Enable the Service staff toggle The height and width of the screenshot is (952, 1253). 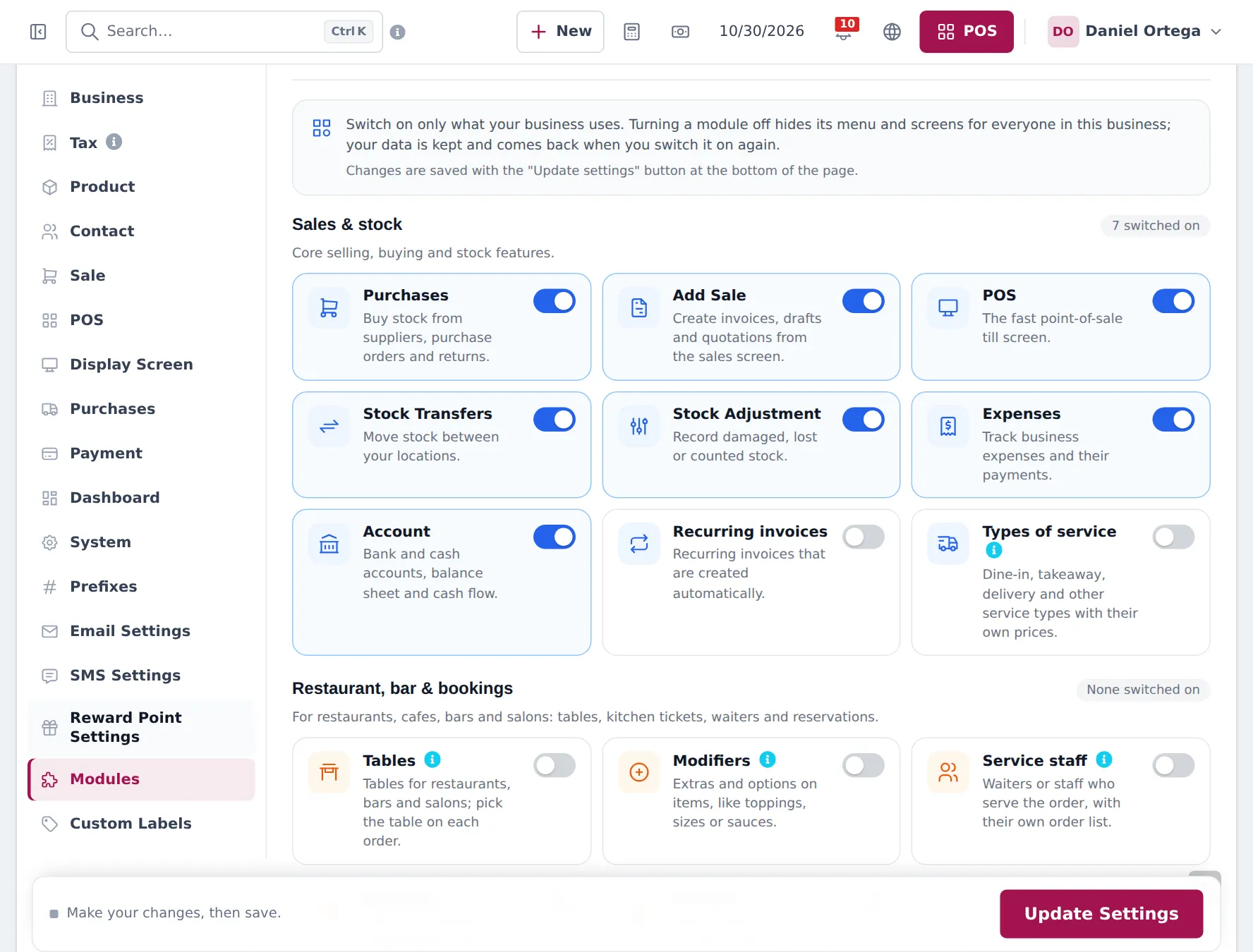(x=1173, y=765)
